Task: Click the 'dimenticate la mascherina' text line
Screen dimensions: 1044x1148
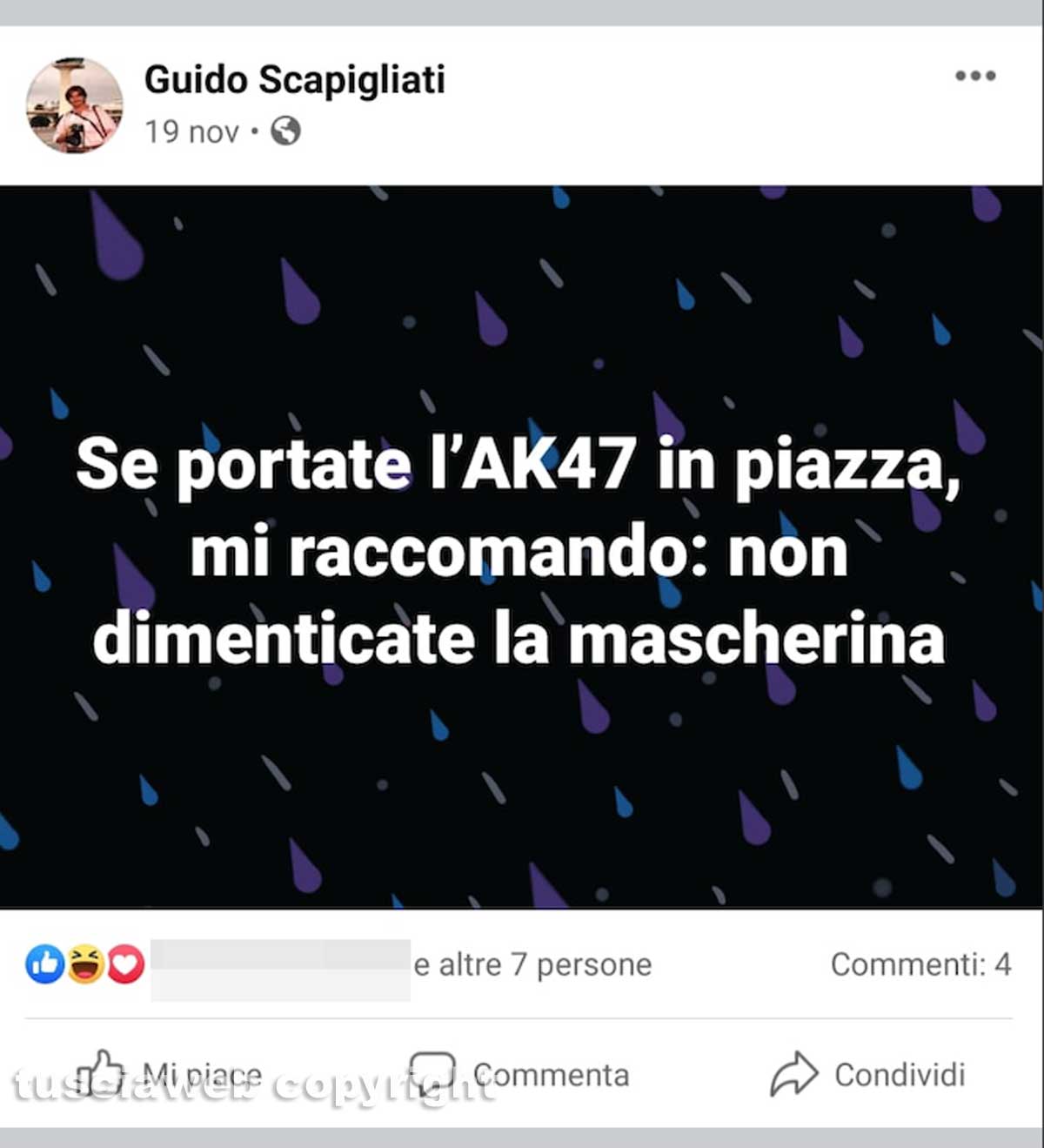Action: click(x=519, y=639)
